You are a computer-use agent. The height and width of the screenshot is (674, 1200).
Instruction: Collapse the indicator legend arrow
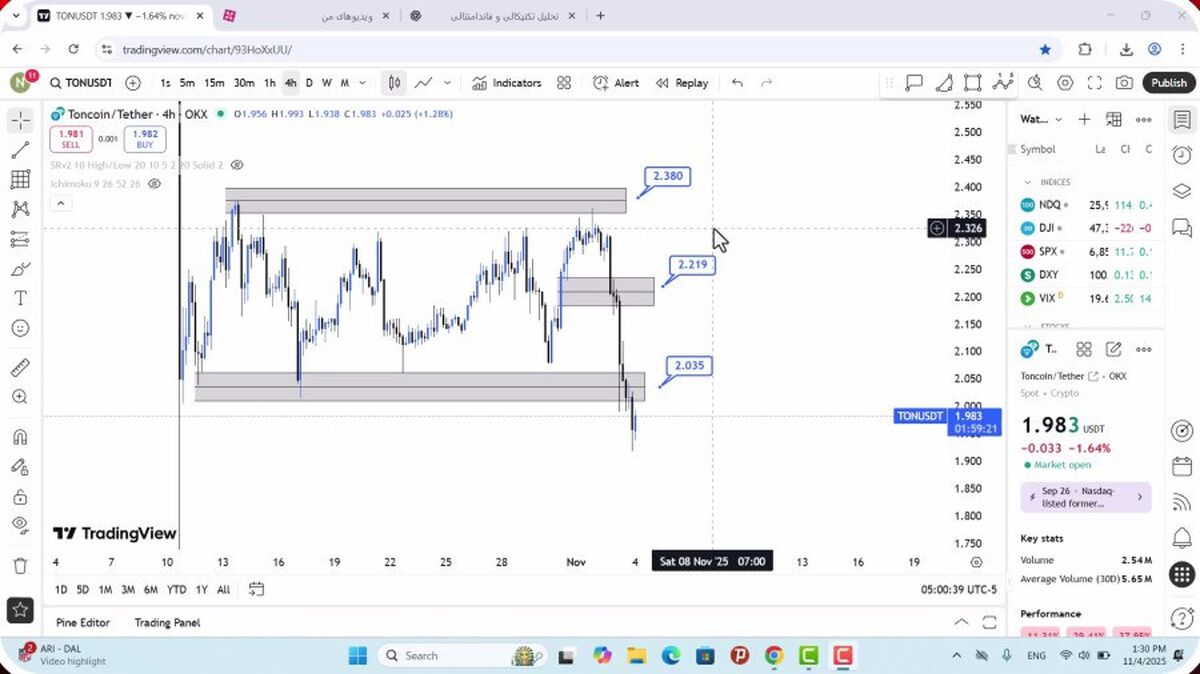coord(60,204)
